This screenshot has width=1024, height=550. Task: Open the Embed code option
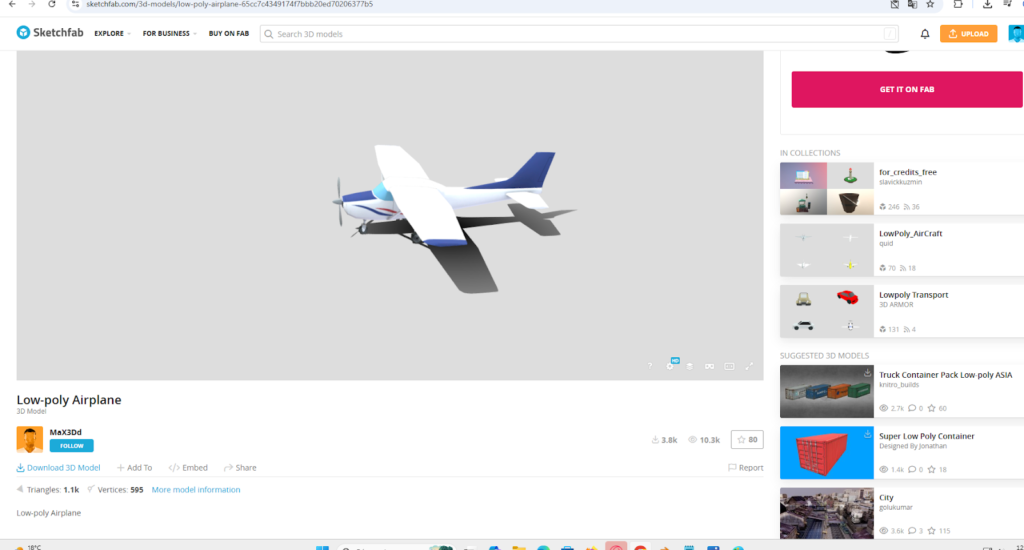coord(188,468)
